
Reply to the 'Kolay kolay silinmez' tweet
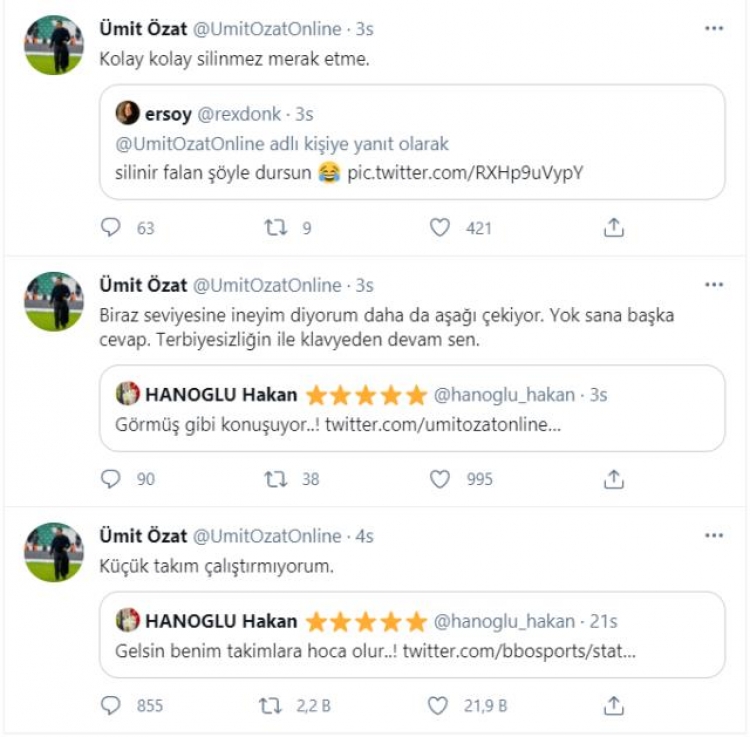[111, 228]
